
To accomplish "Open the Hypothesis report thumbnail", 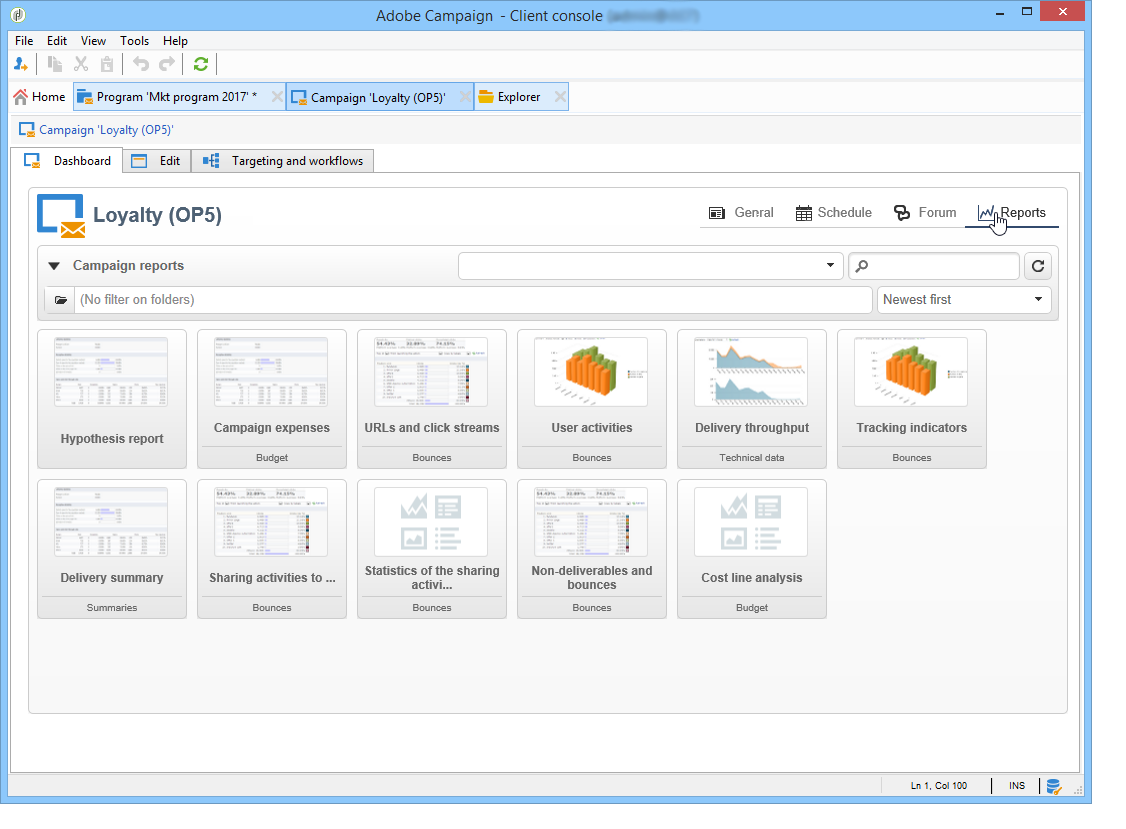I will point(112,399).
